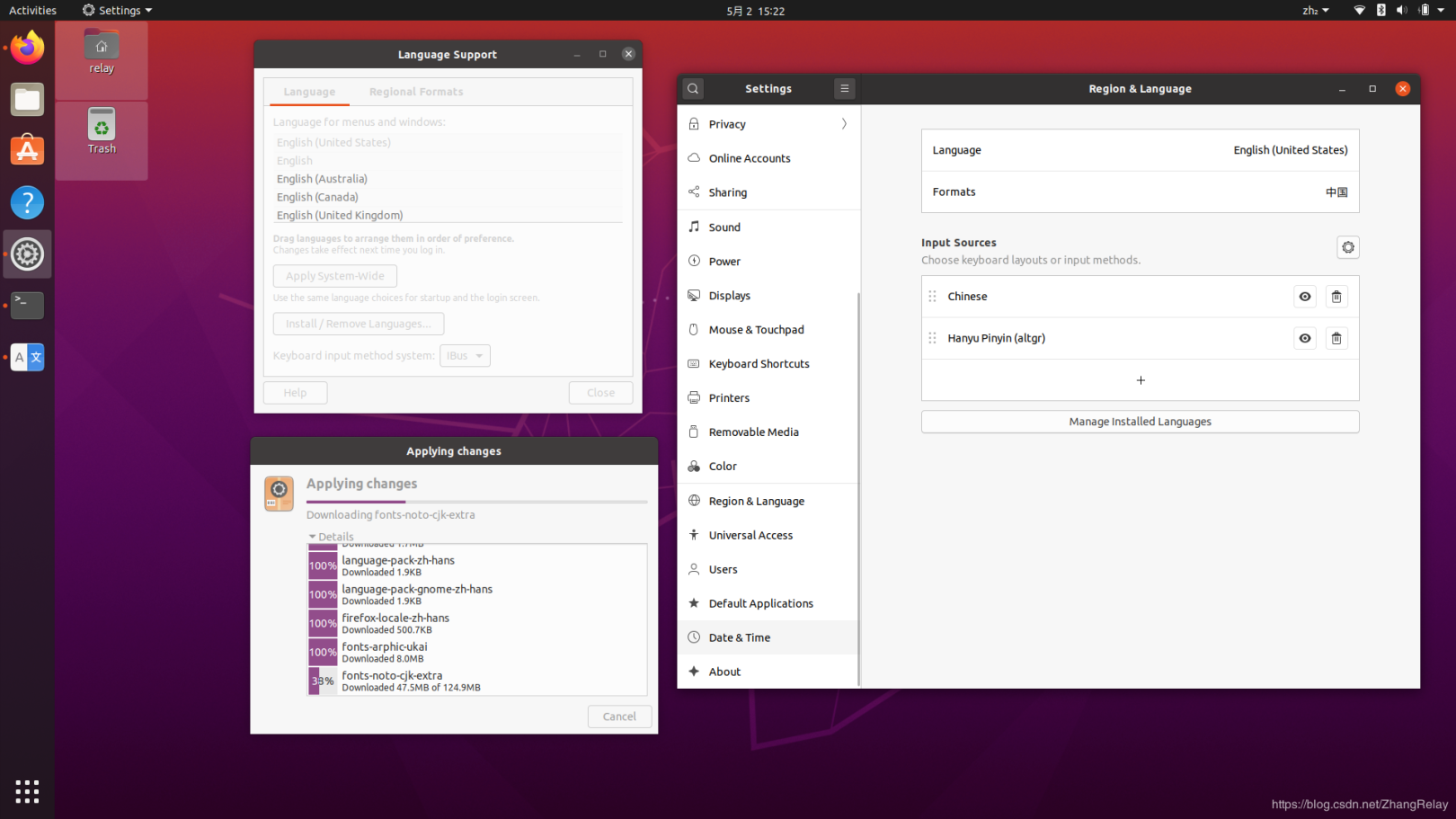Preview Hanyu Pinyin (altgr) keyboard layout
Viewport: 1456px width, 819px height.
[x=1304, y=339]
